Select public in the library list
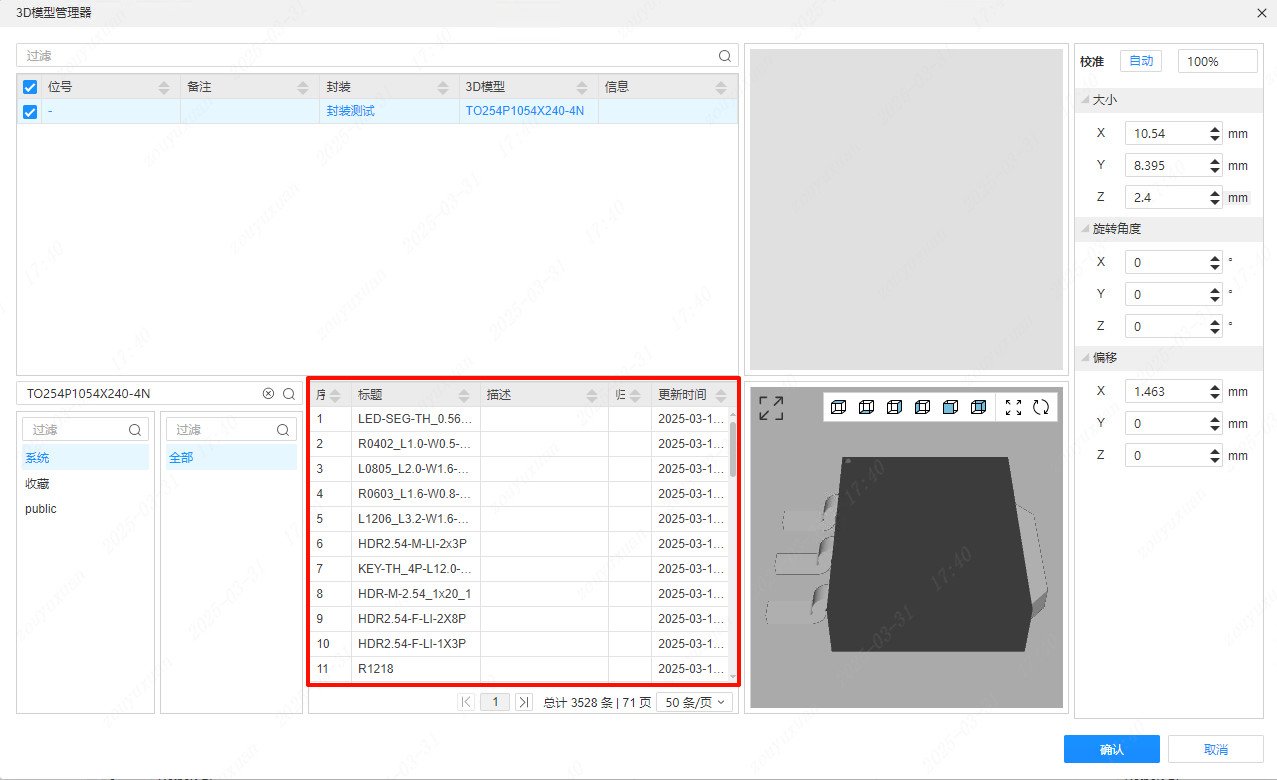 tap(41, 509)
